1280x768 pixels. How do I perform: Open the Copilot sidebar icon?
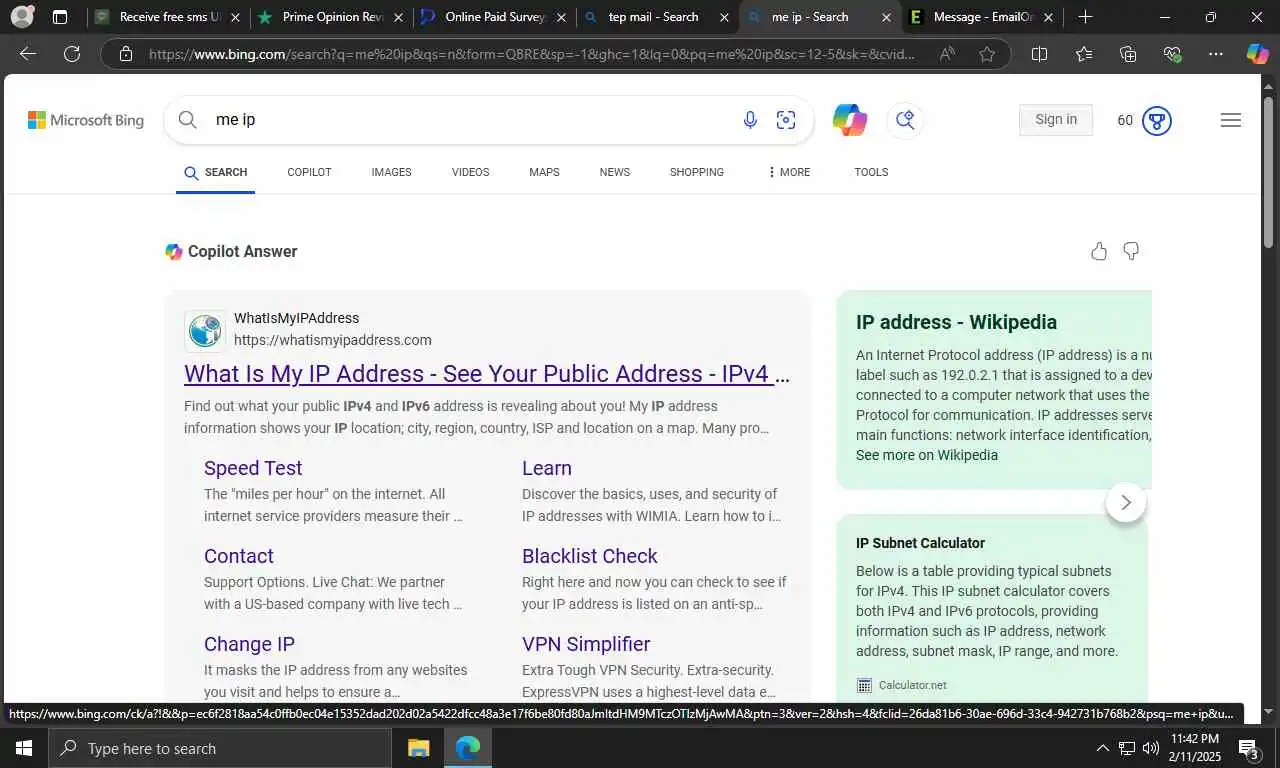1257,54
